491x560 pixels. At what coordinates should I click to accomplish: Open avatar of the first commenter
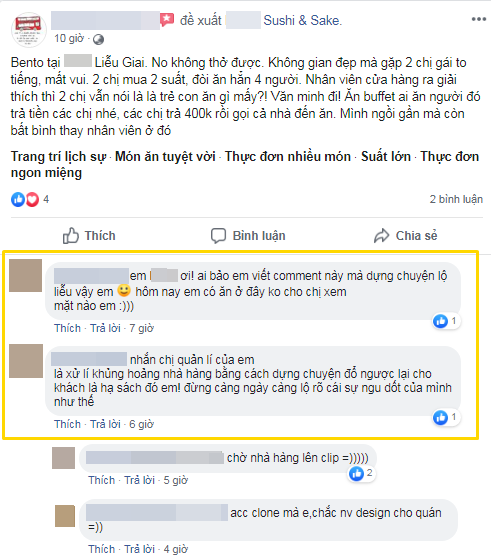coord(25,275)
